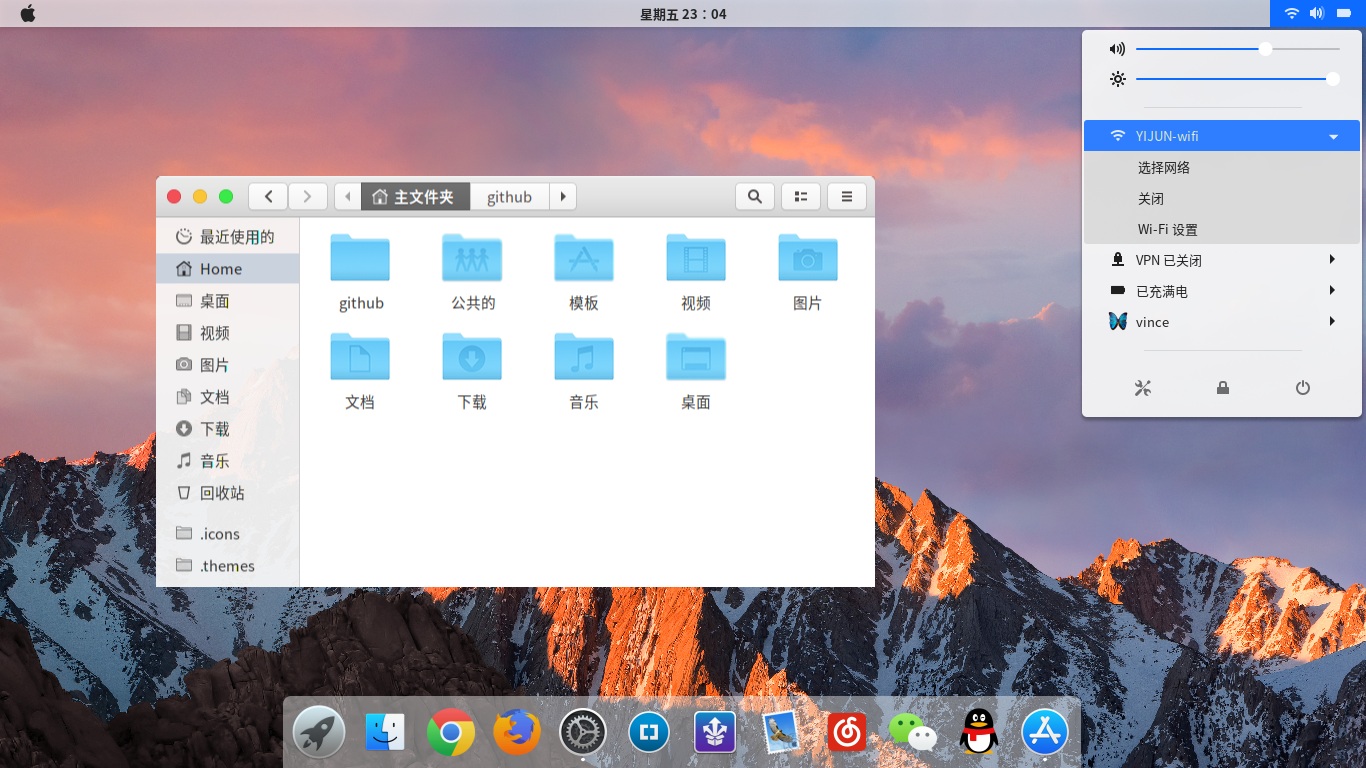Click the lock screen padlock icon
This screenshot has width=1366, height=768.
1223,388
